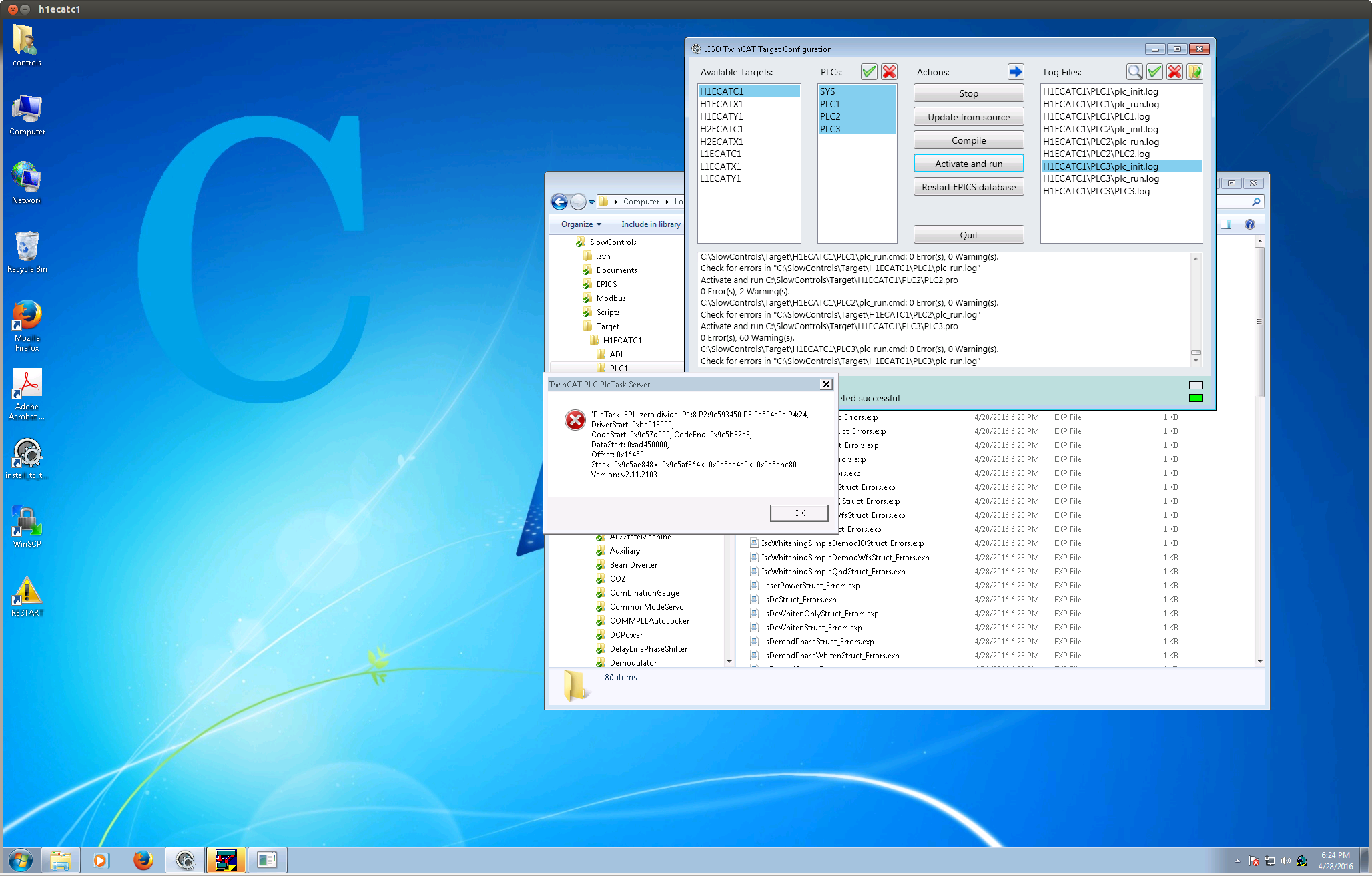Open the Organize dropdown in Explorer
This screenshot has width=1372, height=876.
click(581, 224)
